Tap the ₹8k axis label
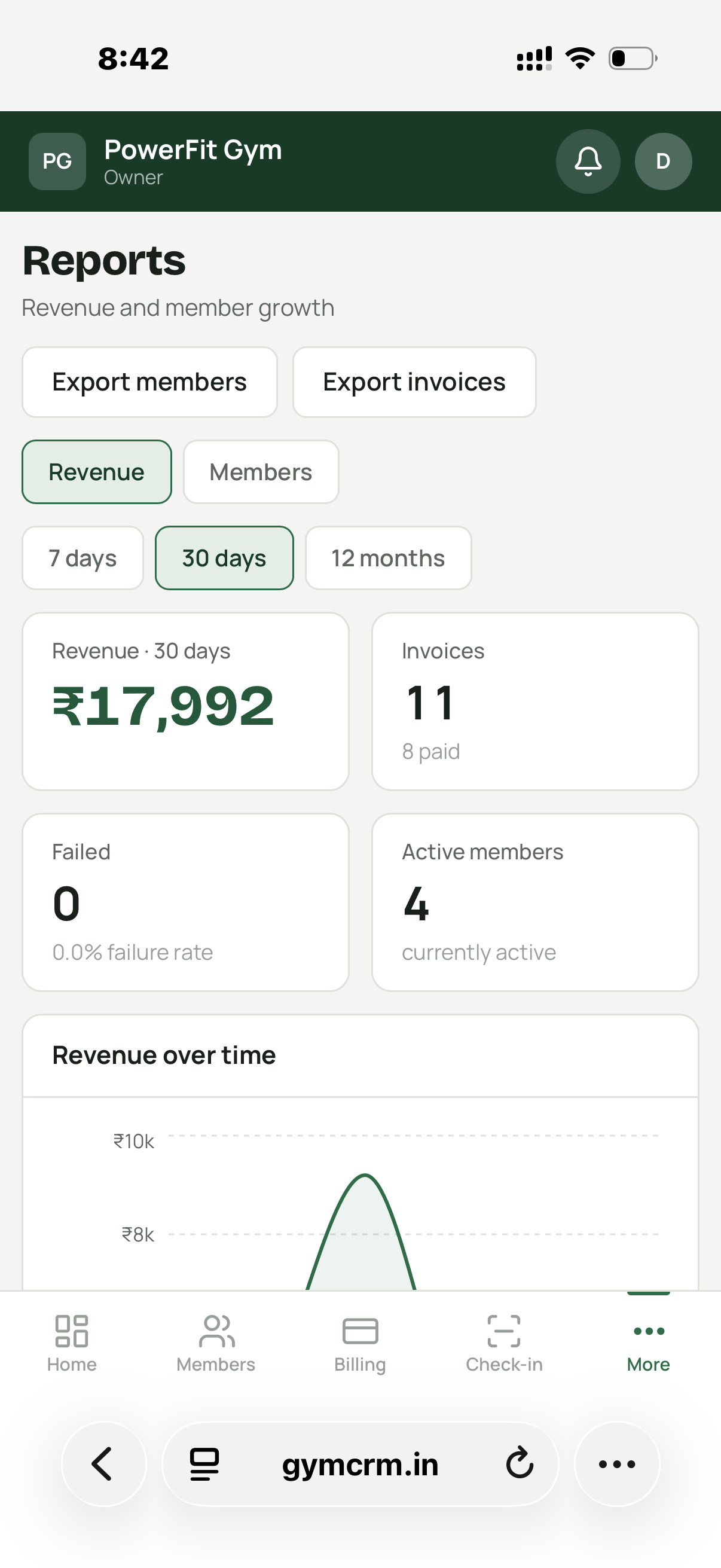 (138, 1234)
